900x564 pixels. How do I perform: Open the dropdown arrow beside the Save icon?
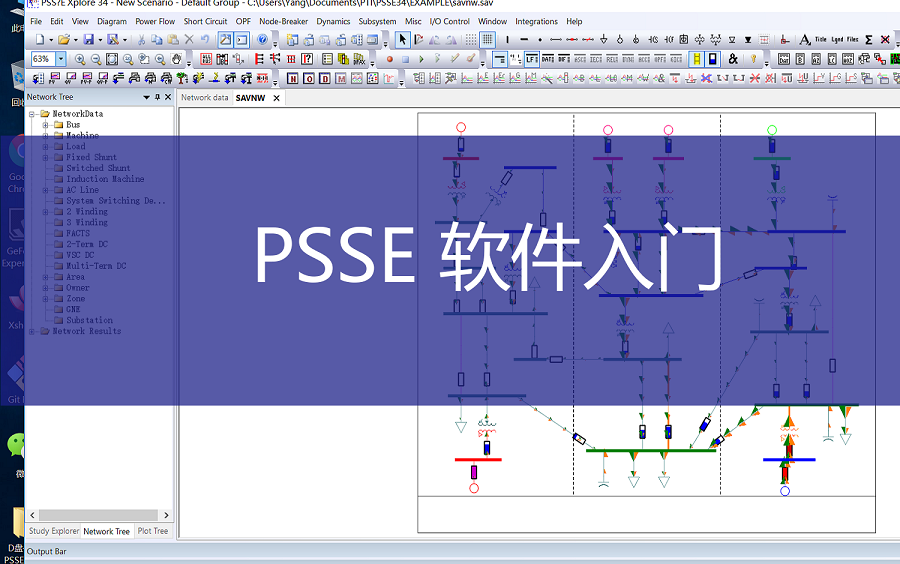click(x=99, y=39)
